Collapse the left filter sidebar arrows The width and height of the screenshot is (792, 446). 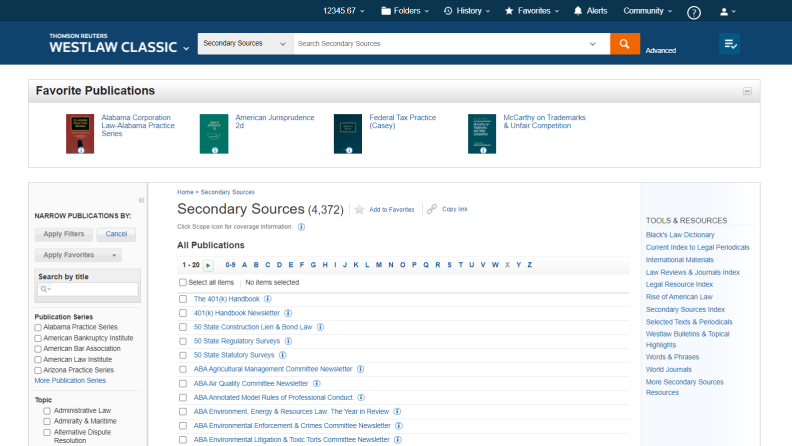tap(141, 200)
